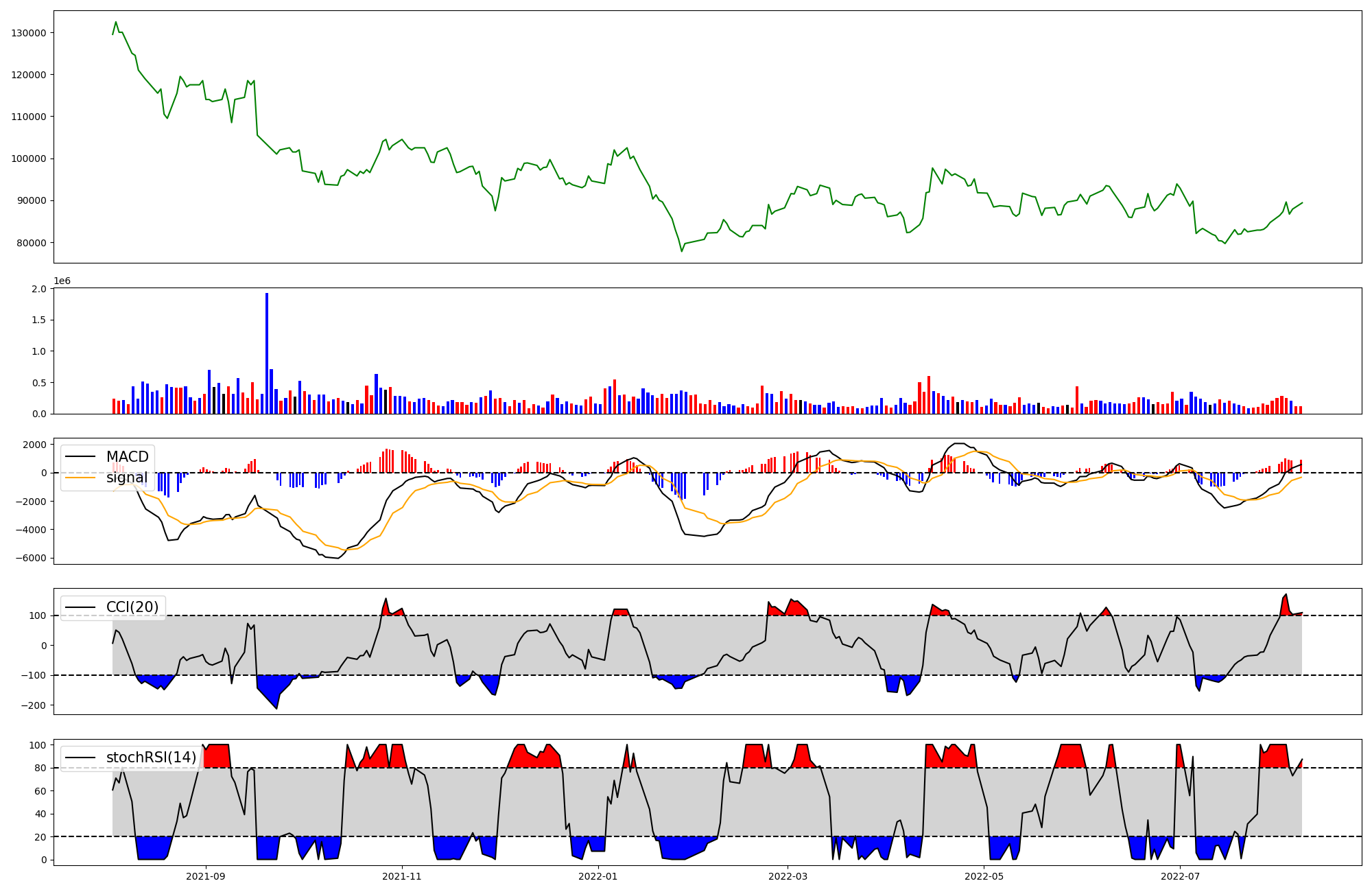Image resolution: width=1372 pixels, height=892 pixels.
Task: Click the orange signal legend entry
Action: tap(126, 478)
